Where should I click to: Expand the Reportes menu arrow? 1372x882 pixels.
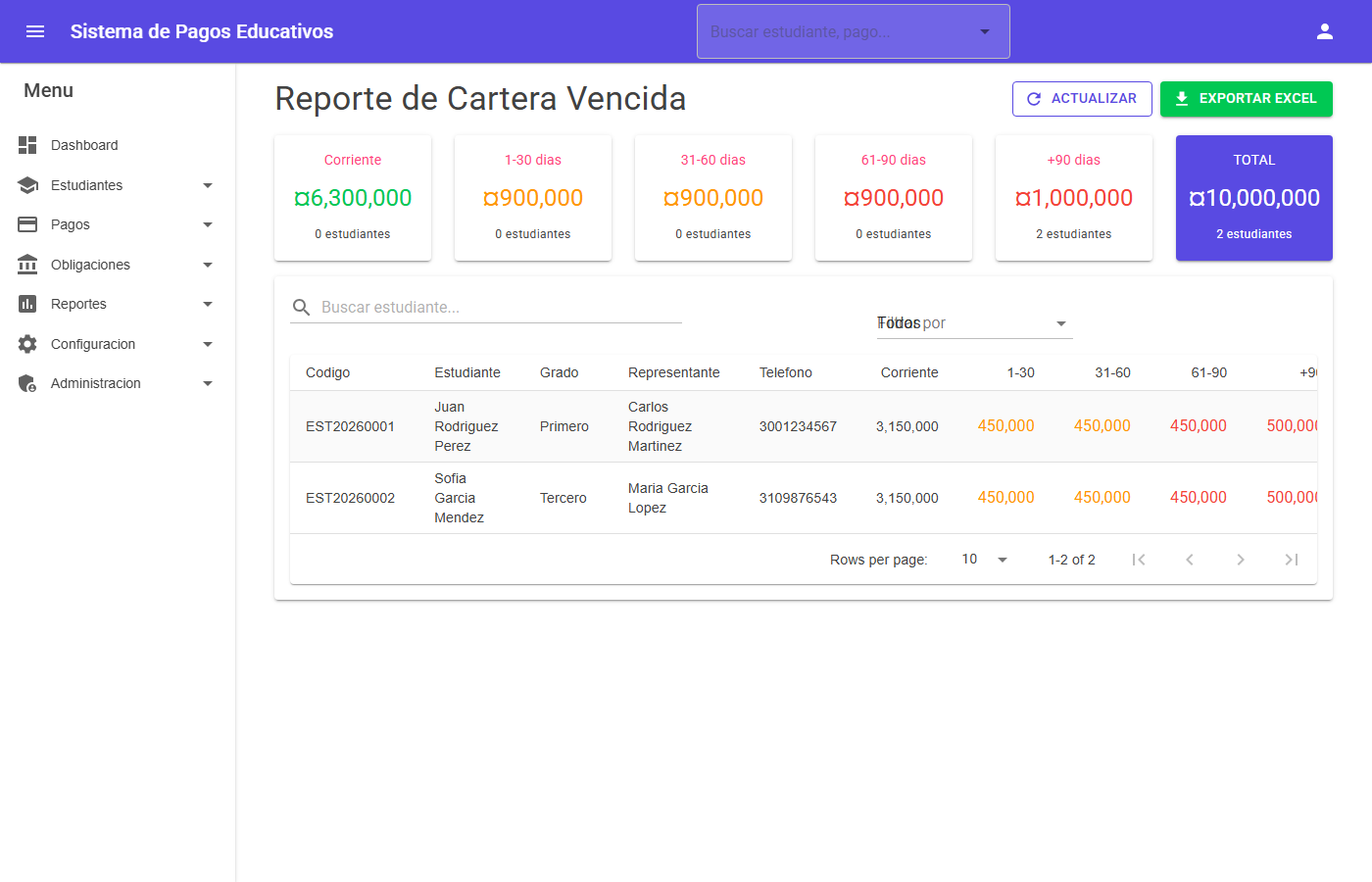tap(208, 304)
